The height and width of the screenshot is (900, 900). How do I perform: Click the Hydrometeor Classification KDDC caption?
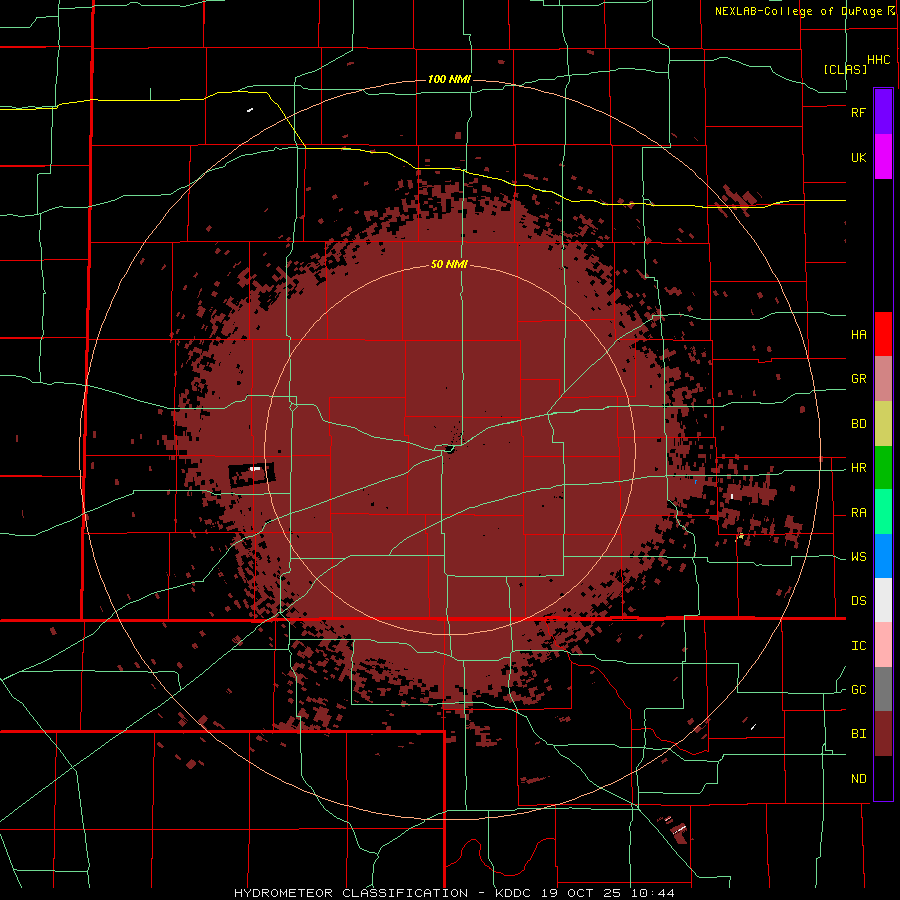[454, 893]
